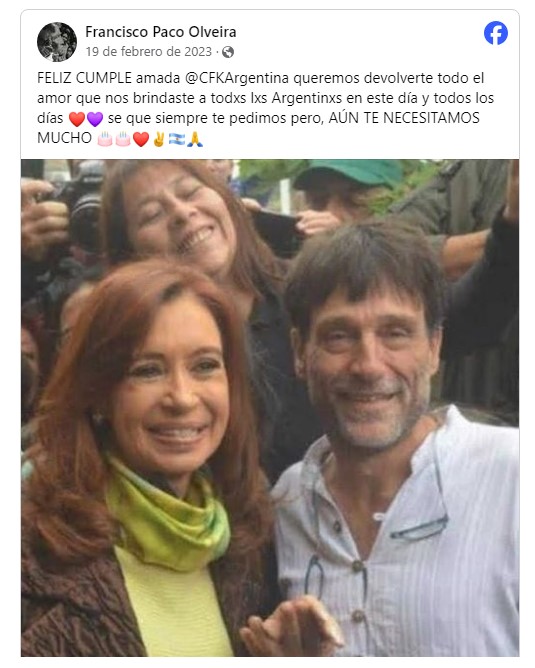Click the Argentina flag emoji
The image size is (535, 668).
click(x=177, y=139)
